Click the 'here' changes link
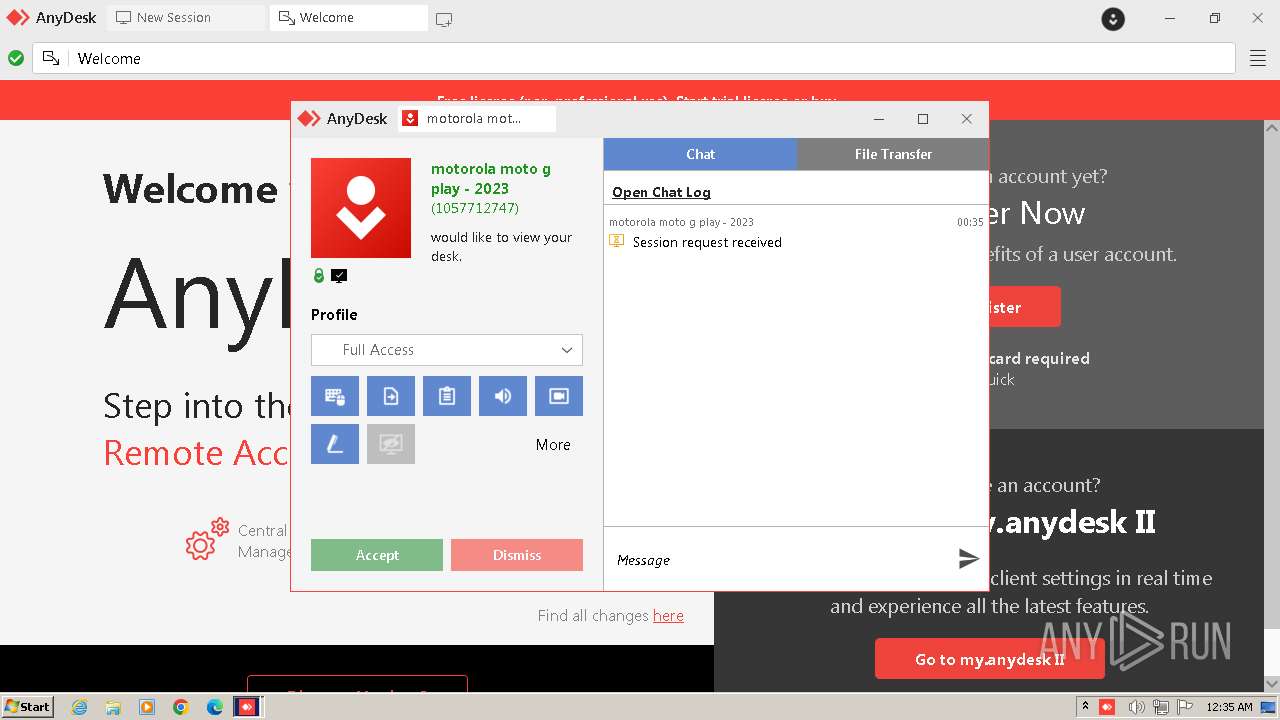The image size is (1280, 720). pos(668,615)
